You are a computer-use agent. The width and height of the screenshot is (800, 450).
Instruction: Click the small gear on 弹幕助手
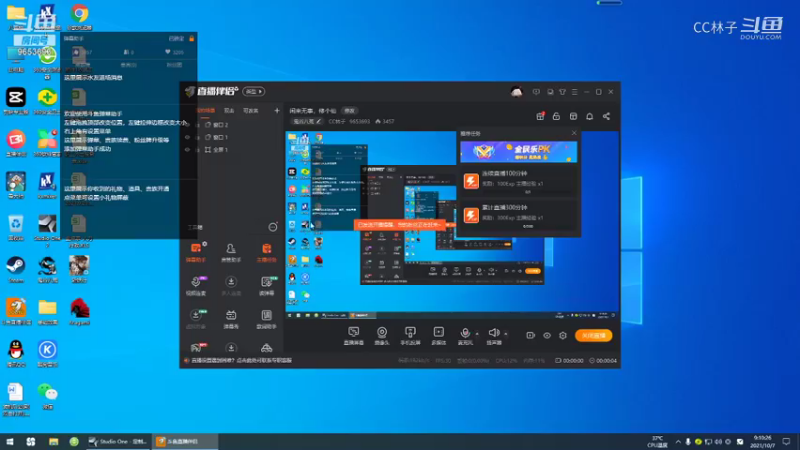pos(204,244)
